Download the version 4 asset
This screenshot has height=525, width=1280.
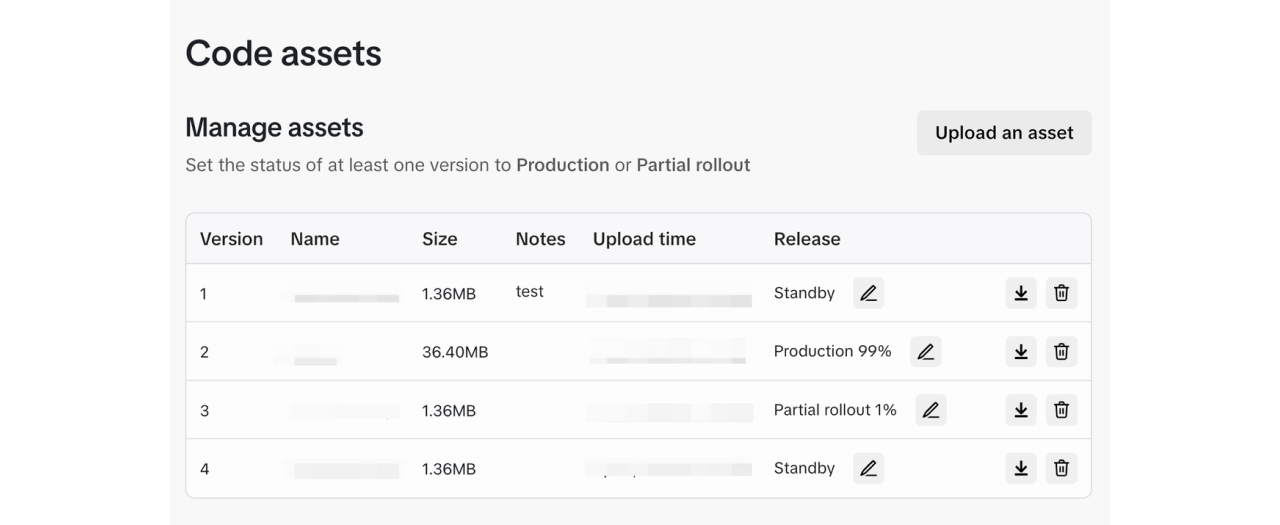pyautogui.click(x=1020, y=468)
